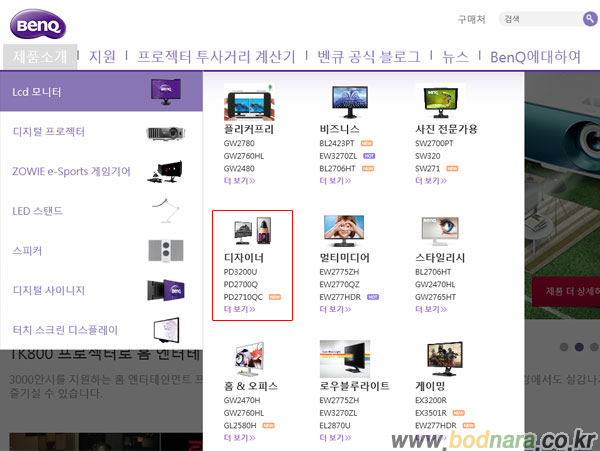Click the 비즈니스 monitor image
The width and height of the screenshot is (600, 451).
coord(350,102)
